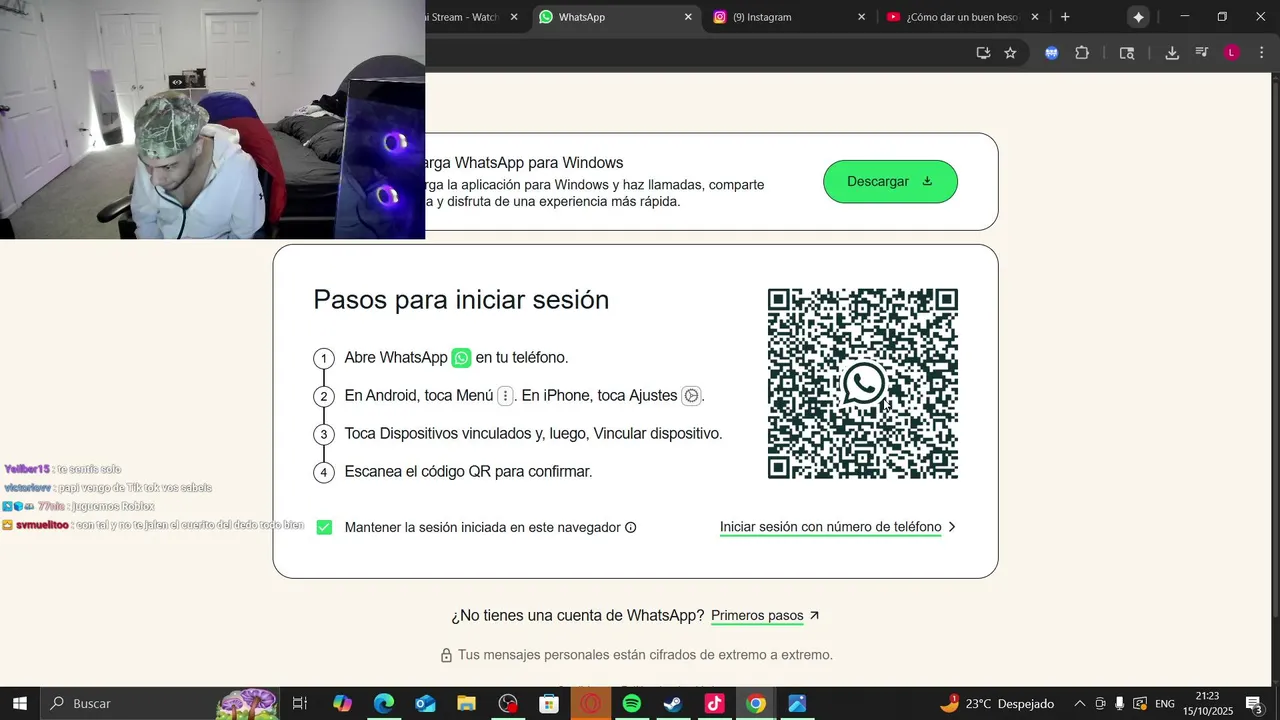This screenshot has width=1280, height=720.
Task: Click the text Escanea el código QR para confirmar
Action: point(468,472)
